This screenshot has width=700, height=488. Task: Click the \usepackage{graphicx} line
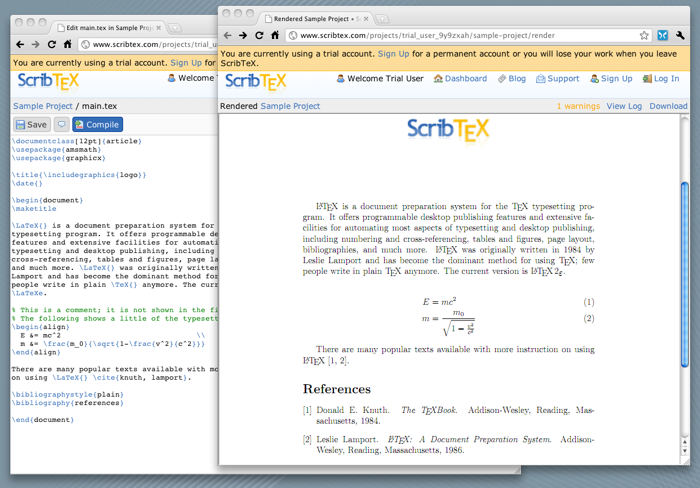click(x=58, y=158)
